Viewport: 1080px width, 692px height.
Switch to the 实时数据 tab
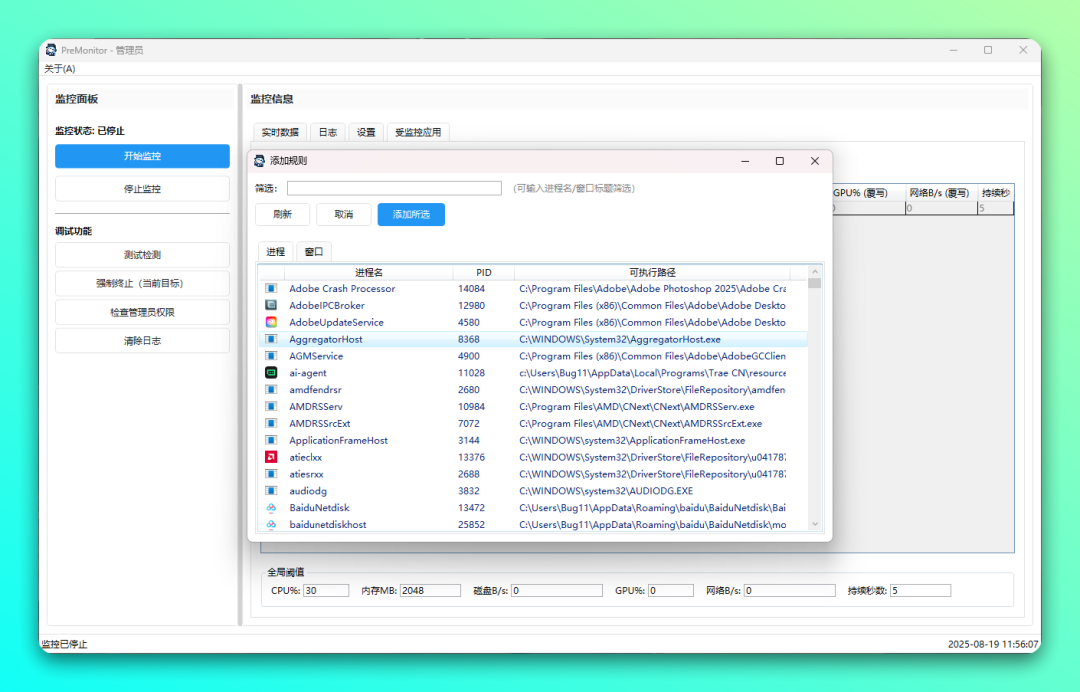pos(280,132)
